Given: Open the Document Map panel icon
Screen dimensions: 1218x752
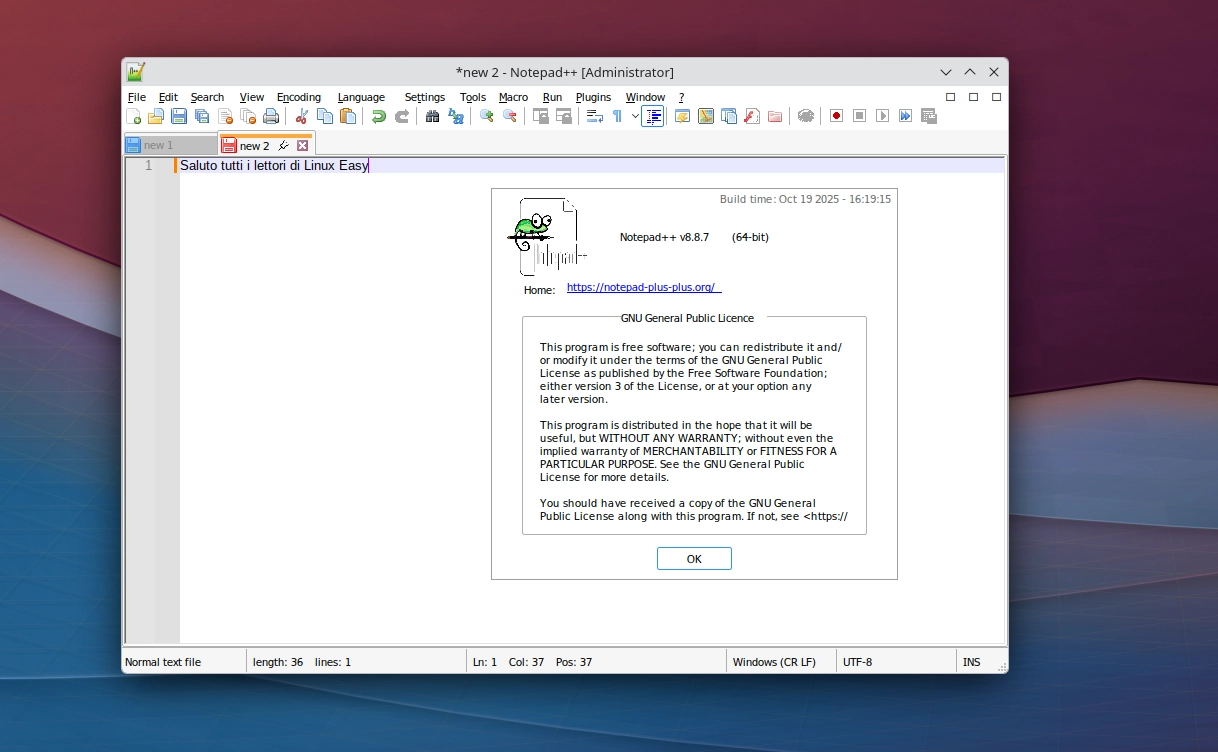Looking at the screenshot, I should 705,116.
